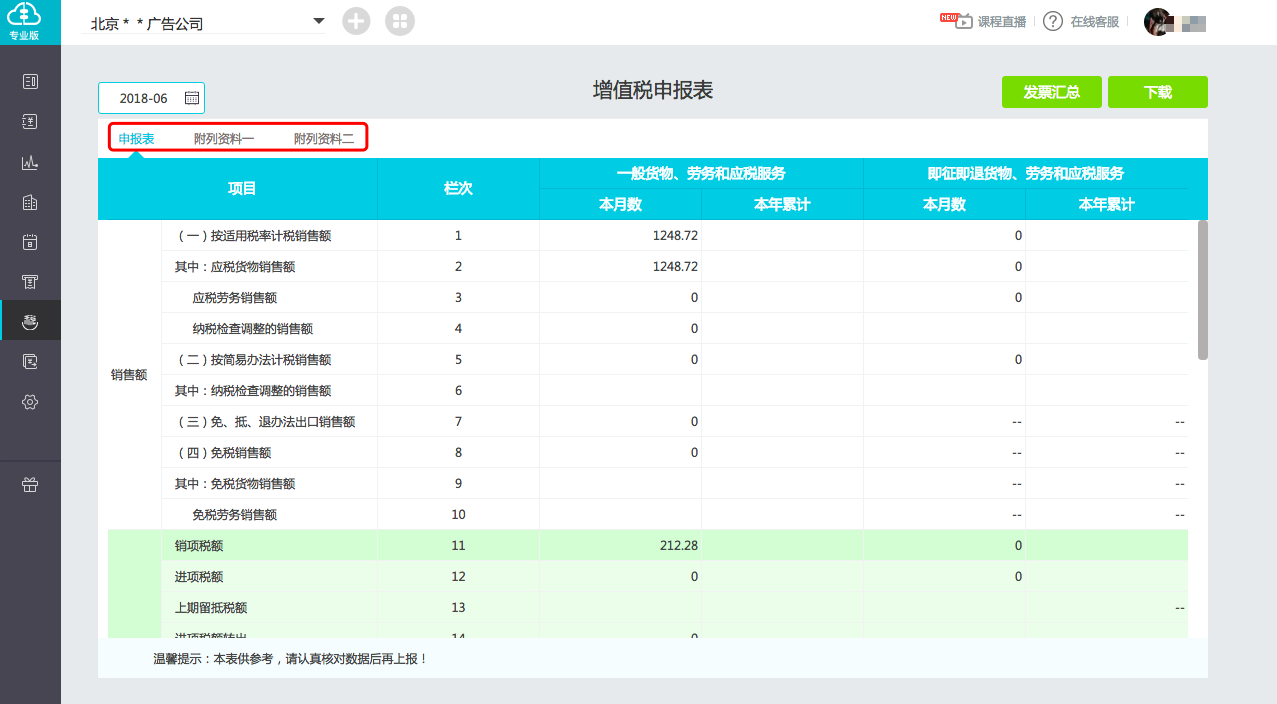Switch to the 附列资料一 tab

(x=224, y=139)
